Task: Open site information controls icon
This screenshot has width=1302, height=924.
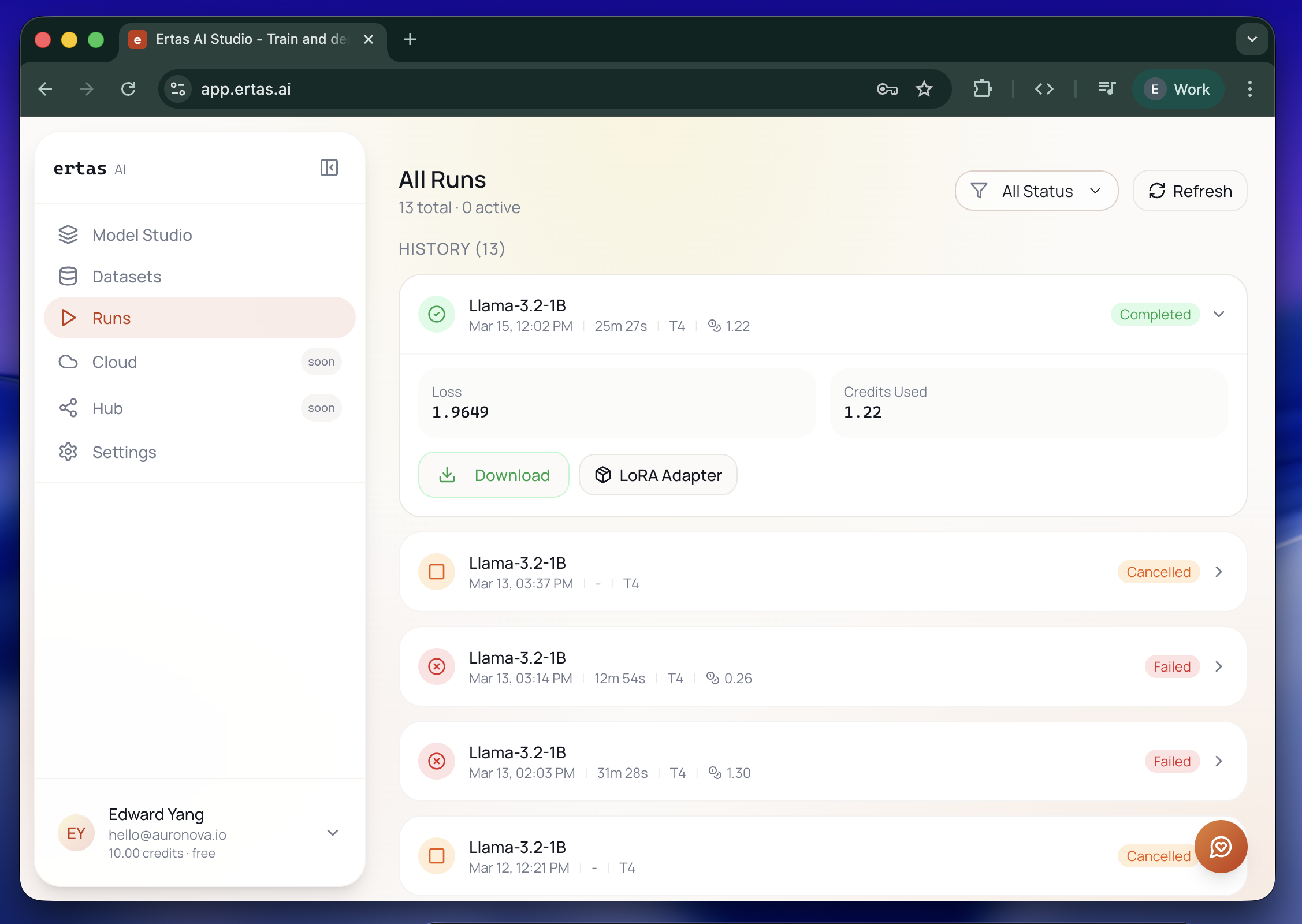Action: (x=178, y=89)
